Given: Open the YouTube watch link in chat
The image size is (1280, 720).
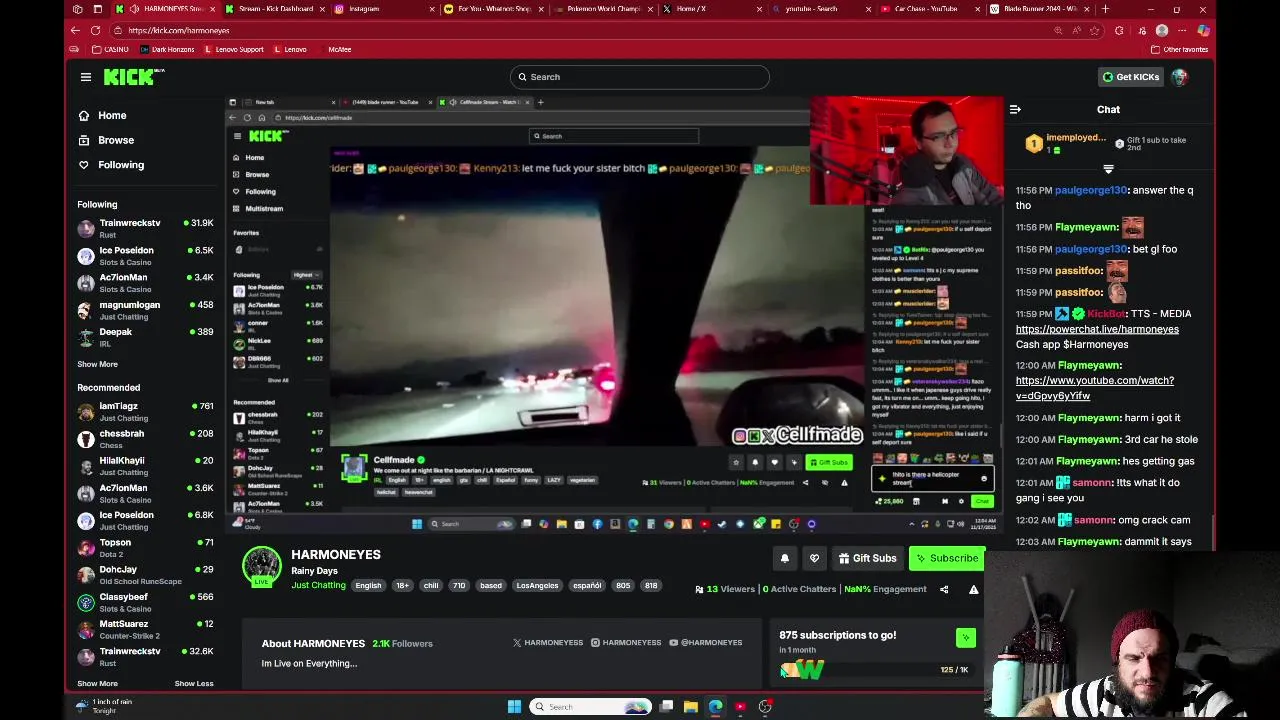Looking at the screenshot, I should [1095, 388].
